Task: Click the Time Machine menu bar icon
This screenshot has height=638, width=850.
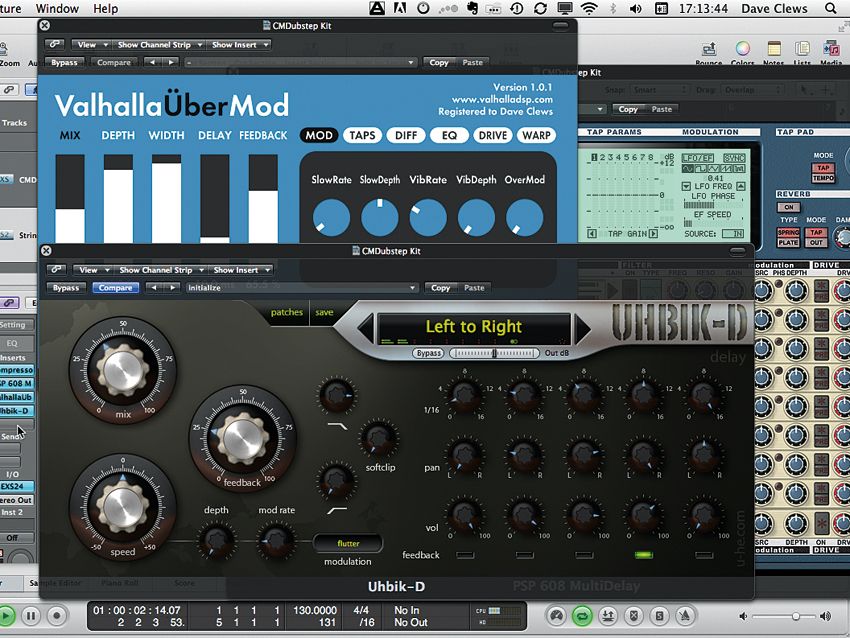Action: coord(516,8)
